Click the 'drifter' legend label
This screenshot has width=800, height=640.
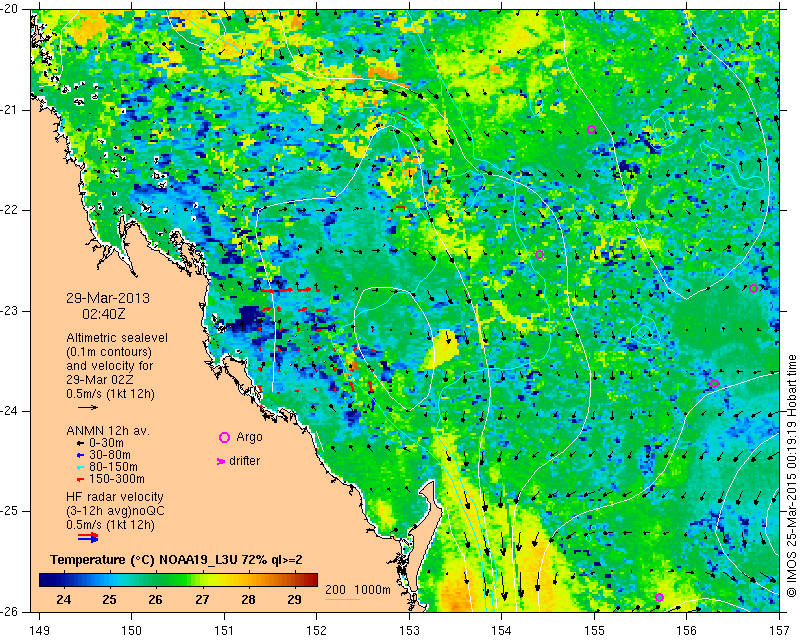pyautogui.click(x=244, y=461)
